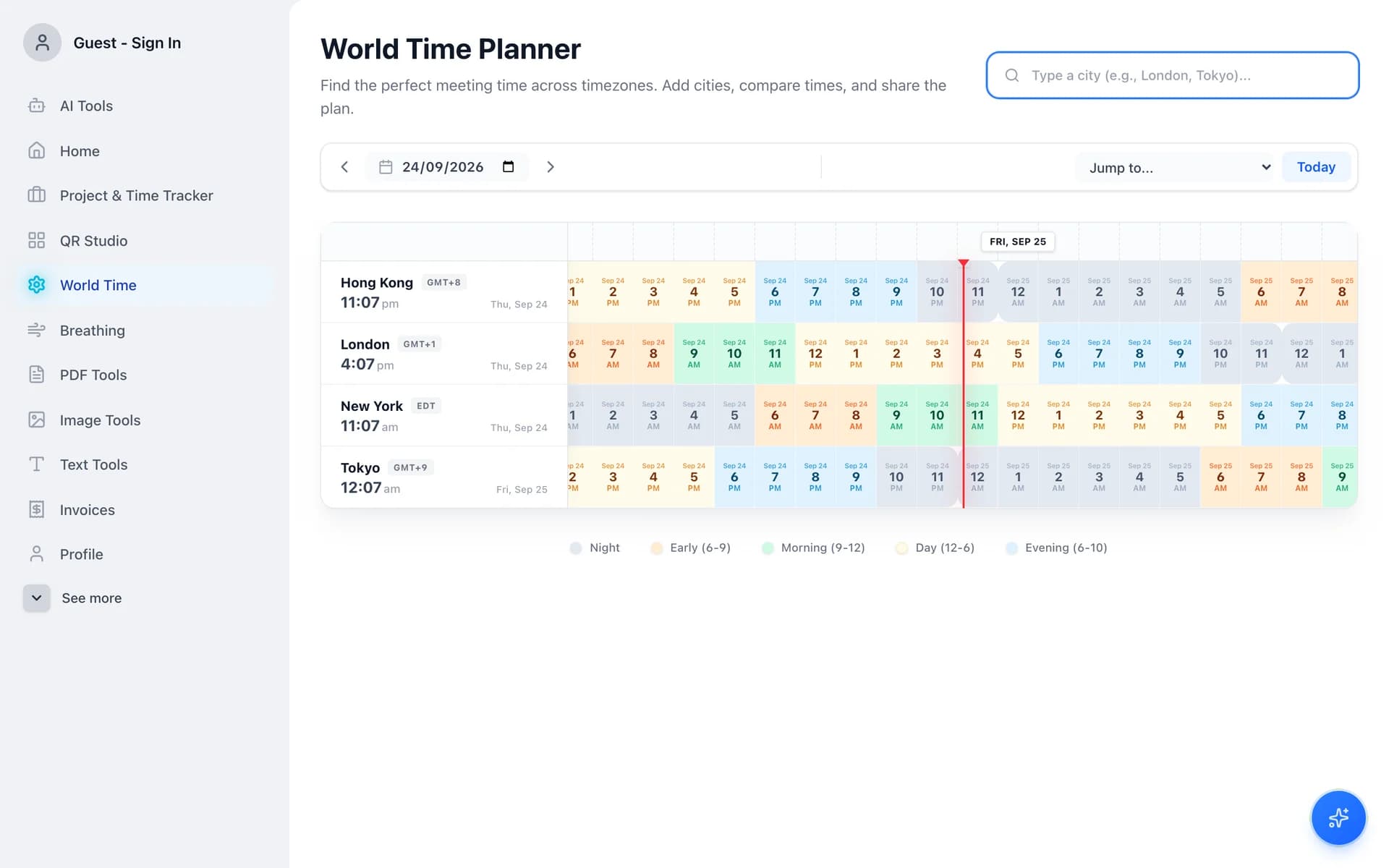Click London current time 4:07 pm
Image resolution: width=1389 pixels, height=868 pixels.
(368, 365)
